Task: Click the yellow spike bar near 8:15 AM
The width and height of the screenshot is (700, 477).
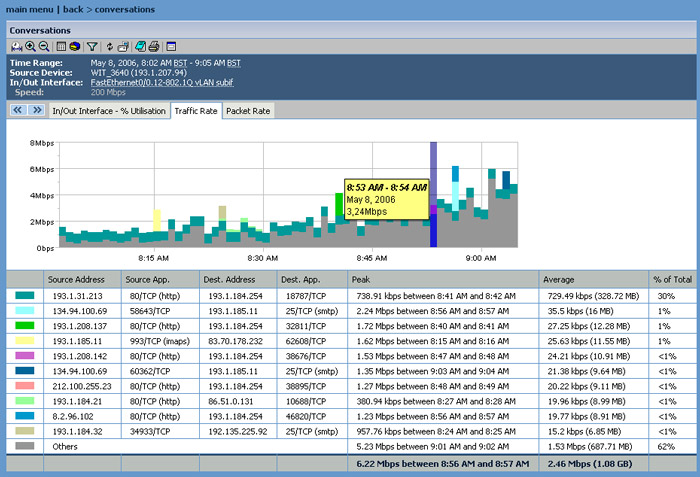Action: point(157,220)
